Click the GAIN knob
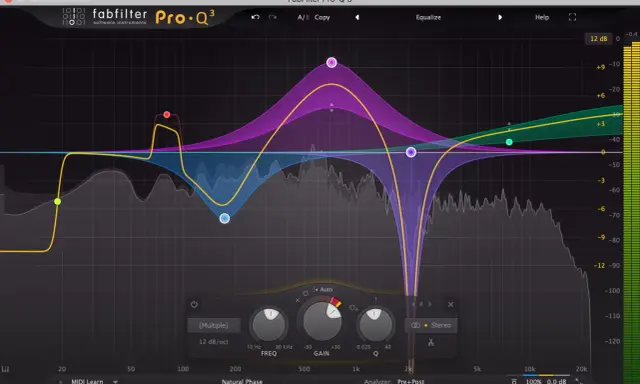This screenshot has height=384, width=640. coord(322,322)
